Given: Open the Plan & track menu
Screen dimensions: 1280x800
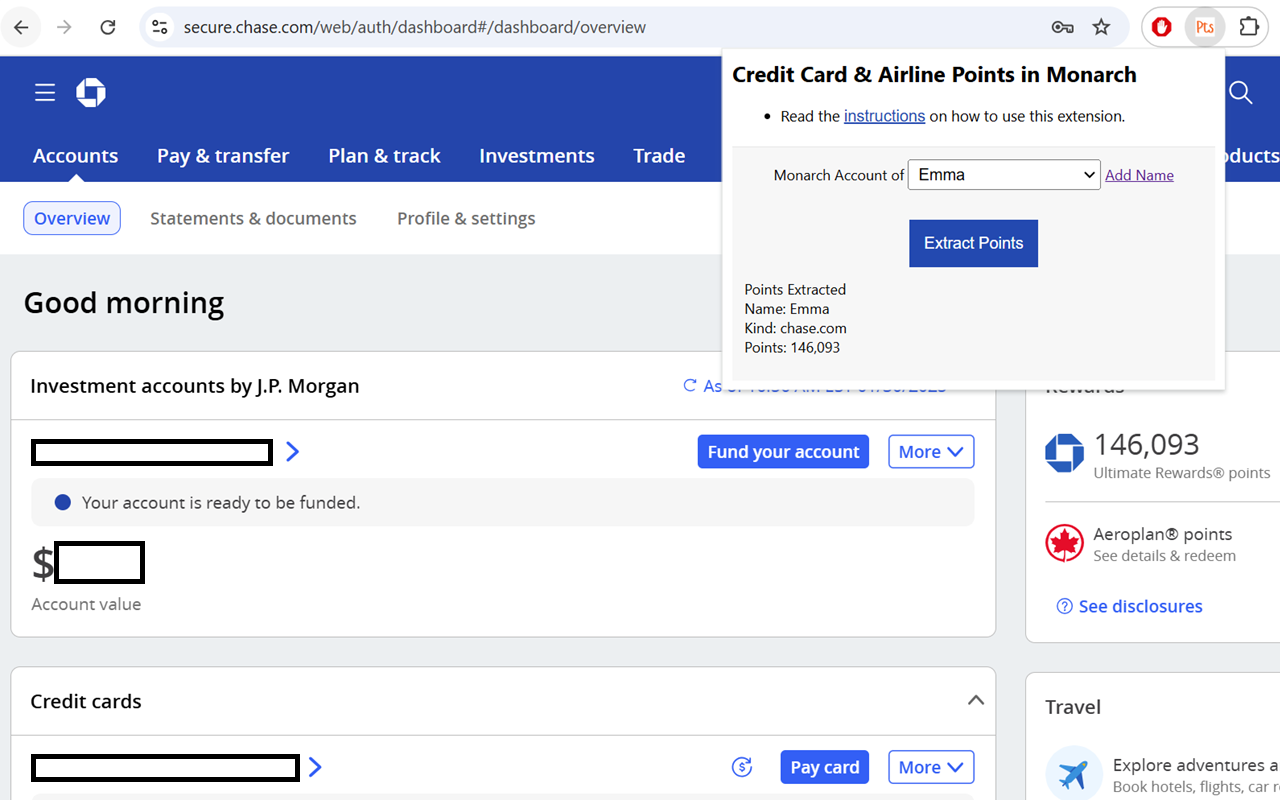Looking at the screenshot, I should [x=384, y=155].
